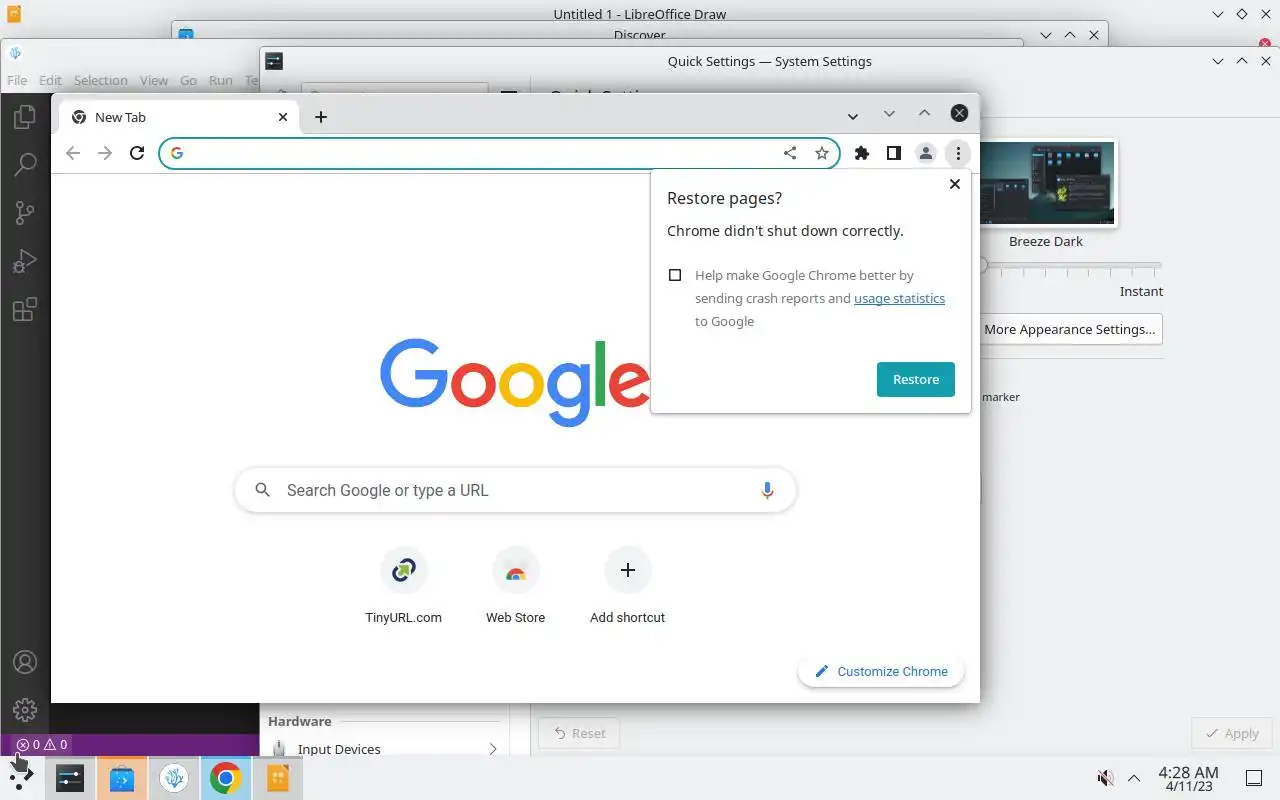Screen dimensions: 1280x800
Task: Reload the current Chrome page
Action: coord(137,153)
